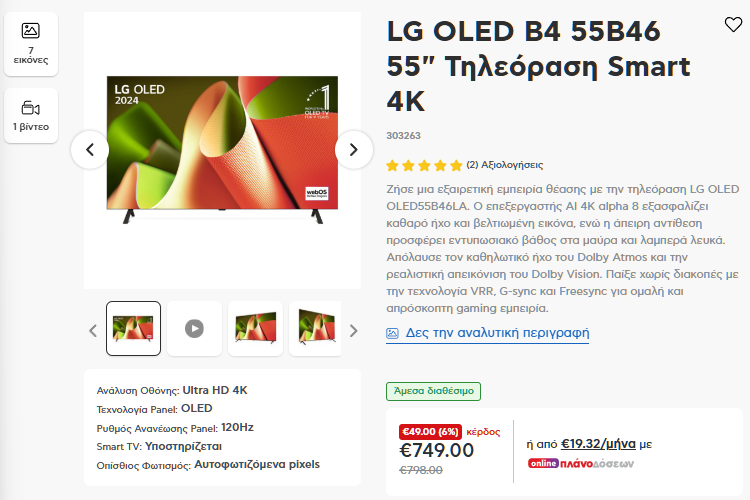Image resolution: width=750 pixels, height=500 pixels.
Task: Go to the previous product image
Action: (90, 150)
